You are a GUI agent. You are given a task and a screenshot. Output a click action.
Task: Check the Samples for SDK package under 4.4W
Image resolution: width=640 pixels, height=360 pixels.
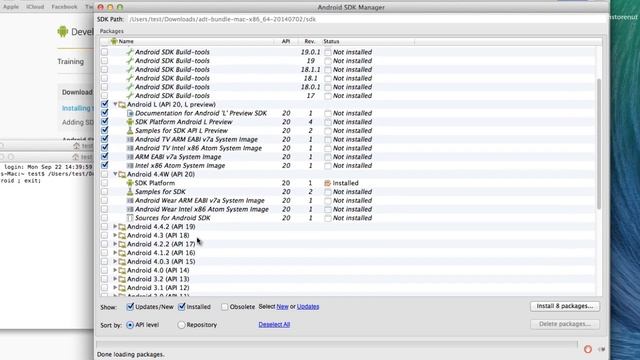tap(105, 192)
